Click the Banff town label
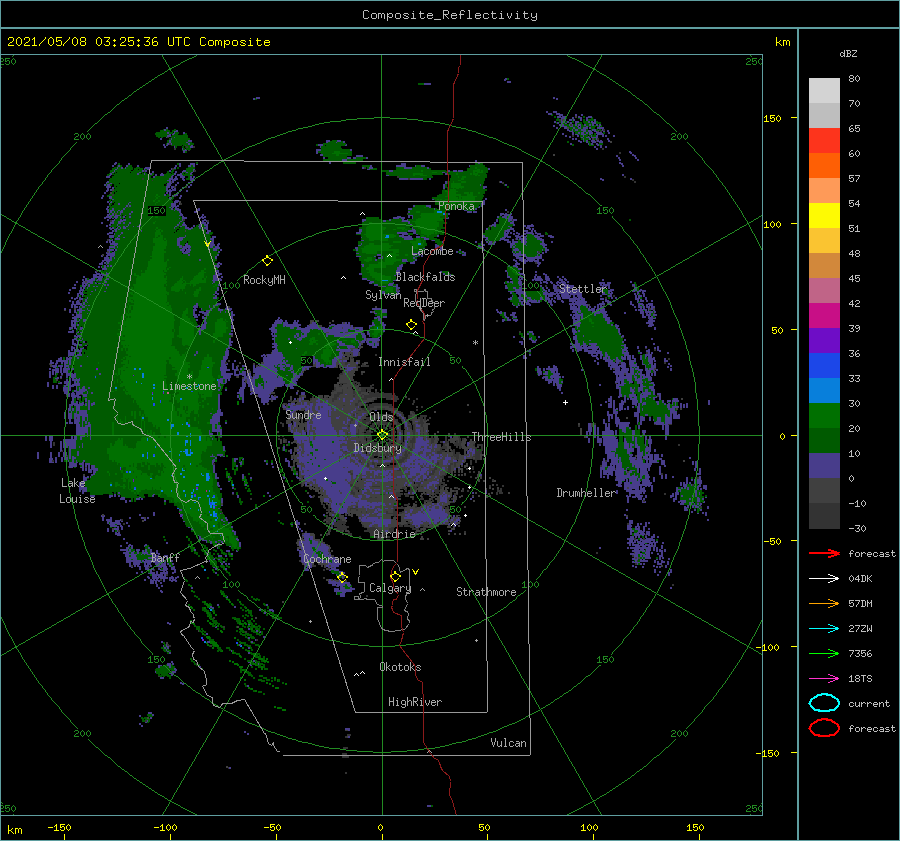The width and height of the screenshot is (900, 841). (x=165, y=558)
